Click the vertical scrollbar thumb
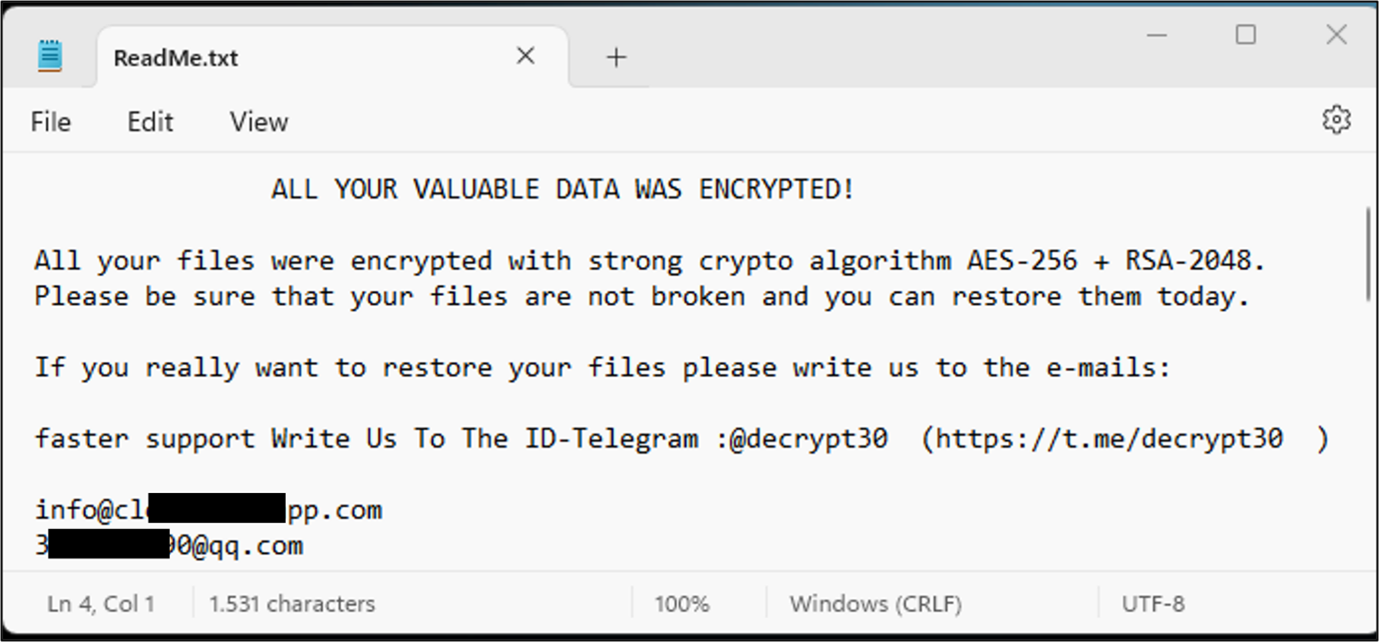 point(1367,254)
